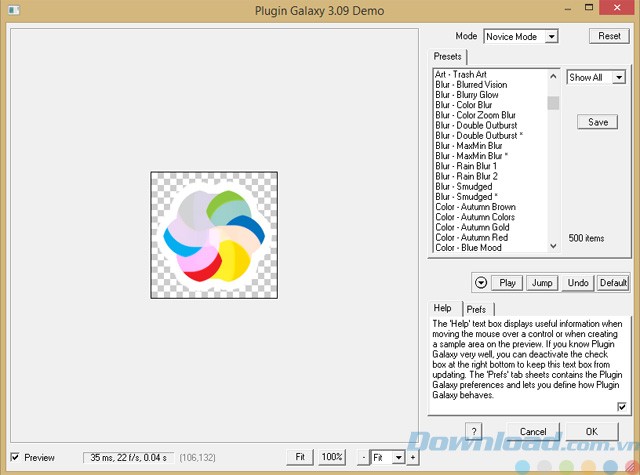Uncheck the help text update checkbox

622,407
